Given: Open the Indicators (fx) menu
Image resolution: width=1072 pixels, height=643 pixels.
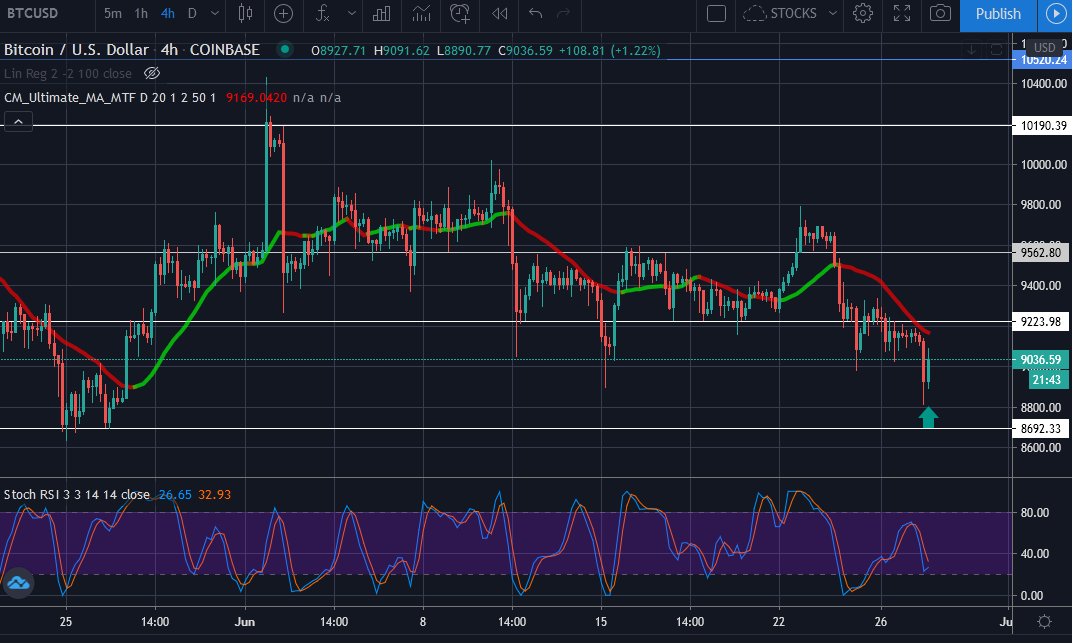Looking at the screenshot, I should click(322, 14).
